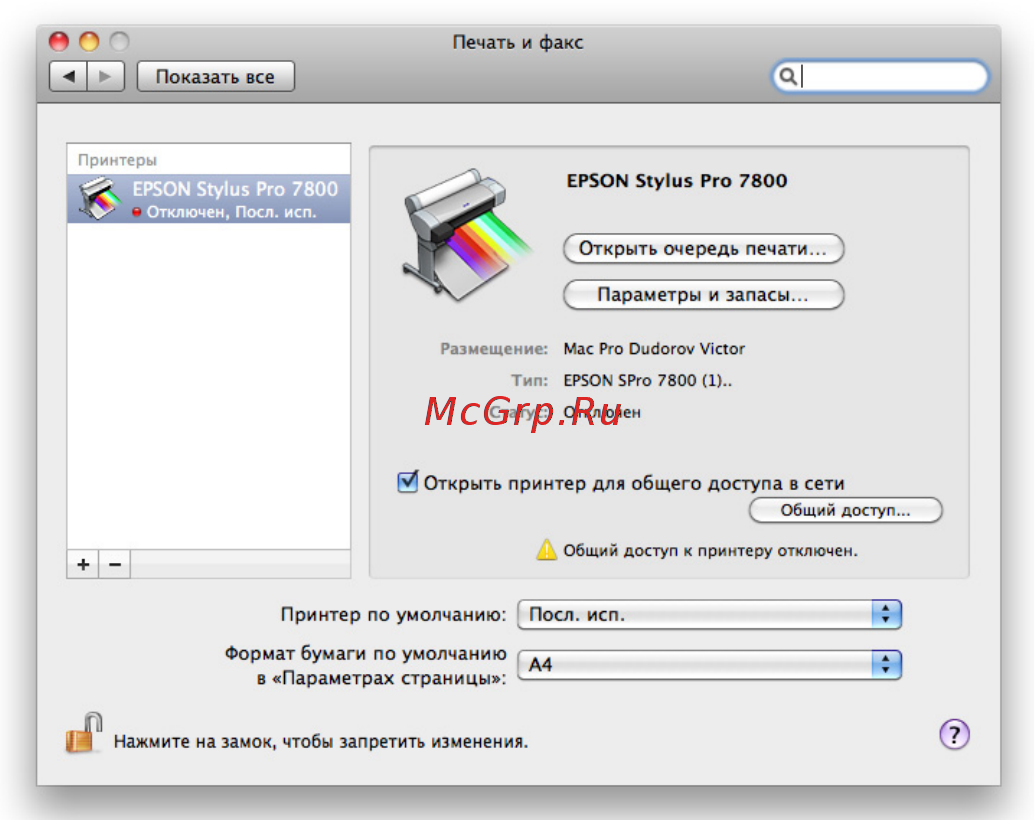Go back with the left arrow button
The image size is (1035, 820).
point(68,77)
